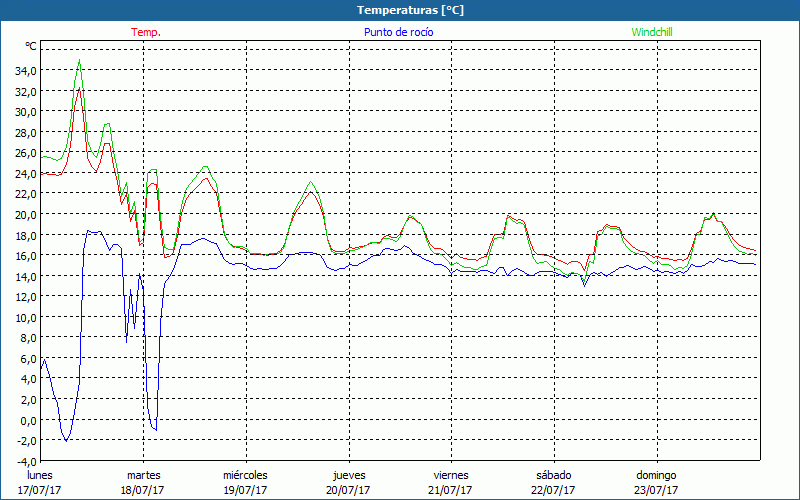Screen dimensions: 800x500
Task: Click the 24,0 y-axis value label
Action: [24, 173]
